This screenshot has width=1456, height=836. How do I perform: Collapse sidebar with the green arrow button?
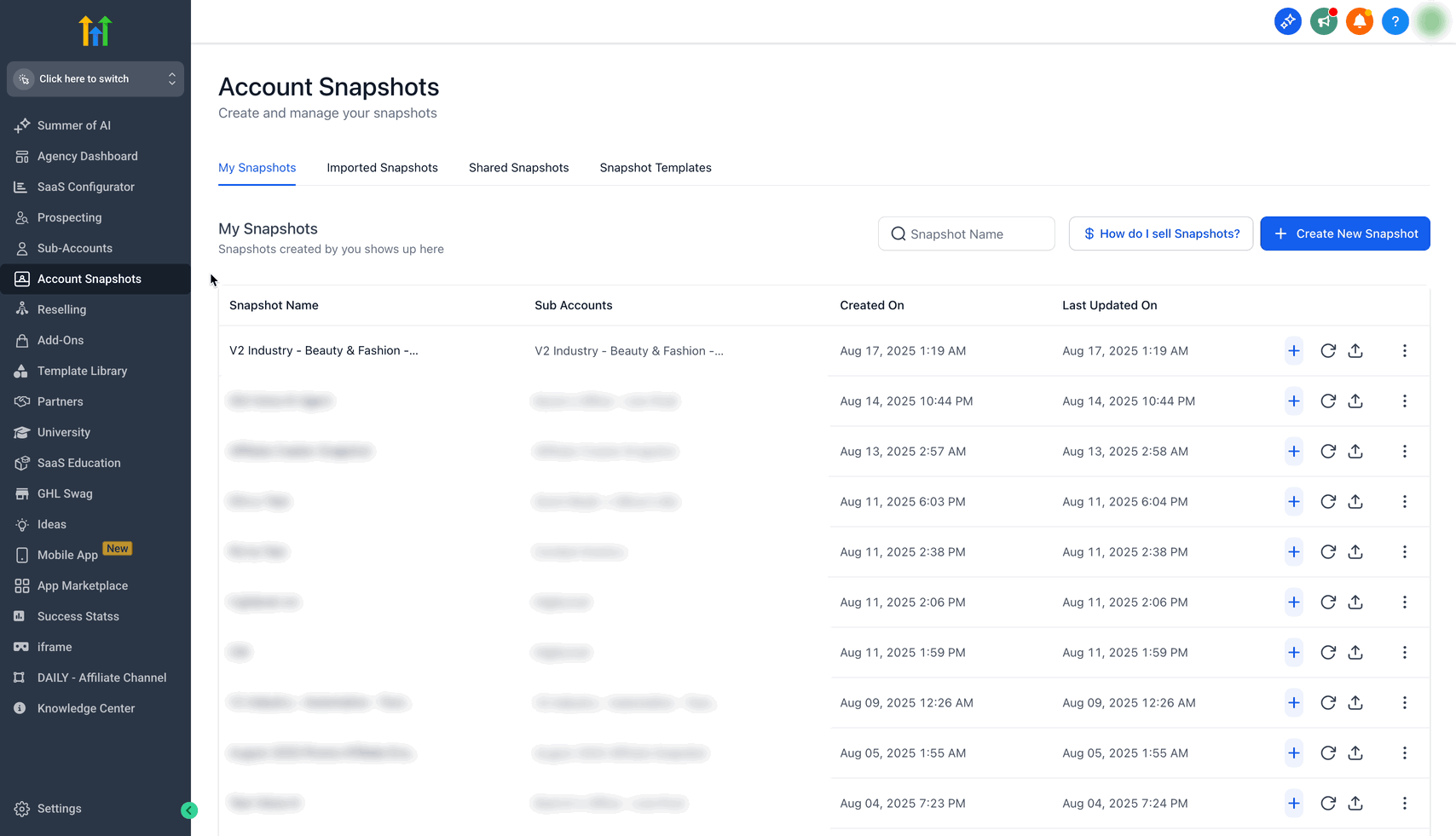(189, 810)
